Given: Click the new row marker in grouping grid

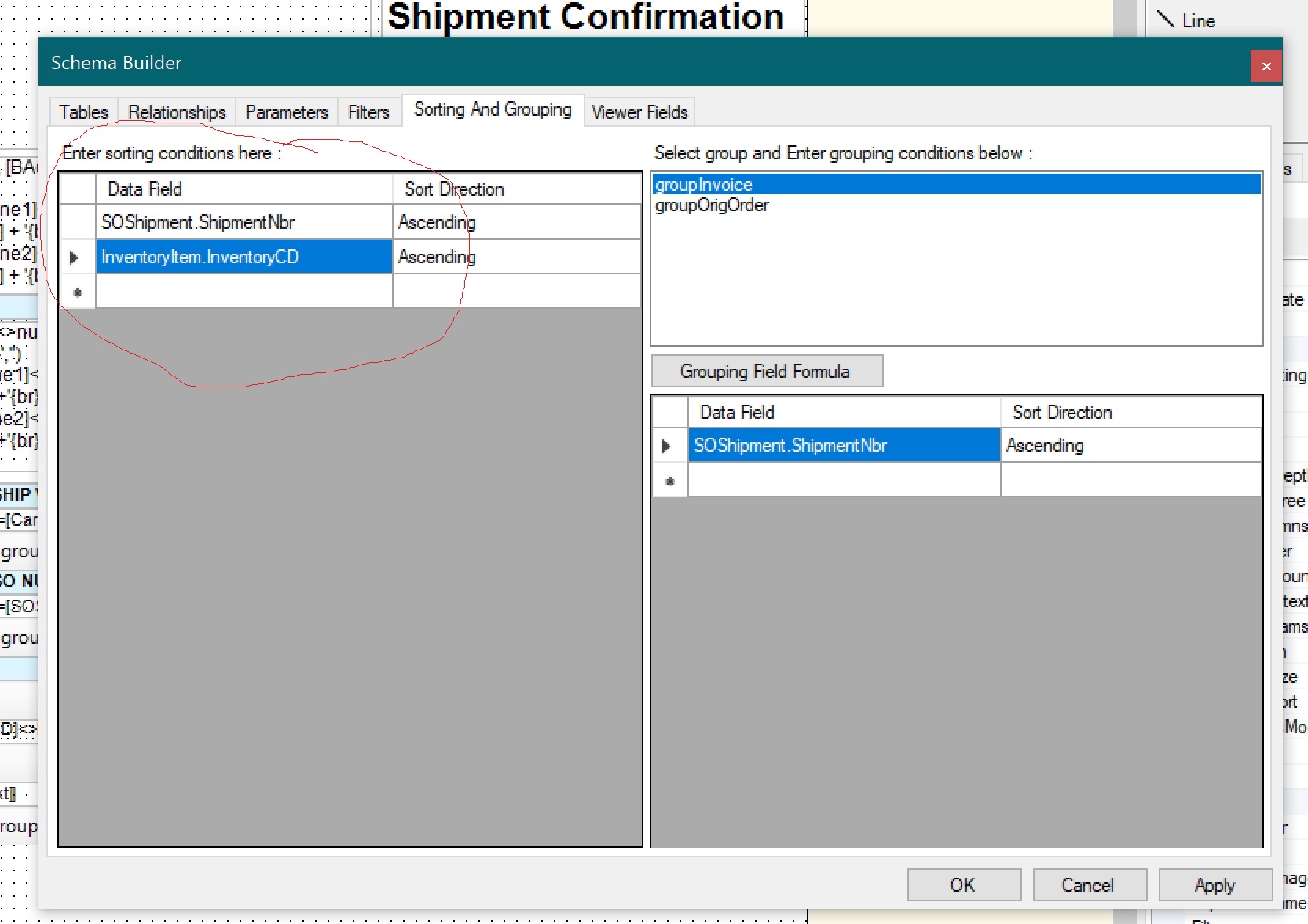Looking at the screenshot, I should (x=670, y=480).
